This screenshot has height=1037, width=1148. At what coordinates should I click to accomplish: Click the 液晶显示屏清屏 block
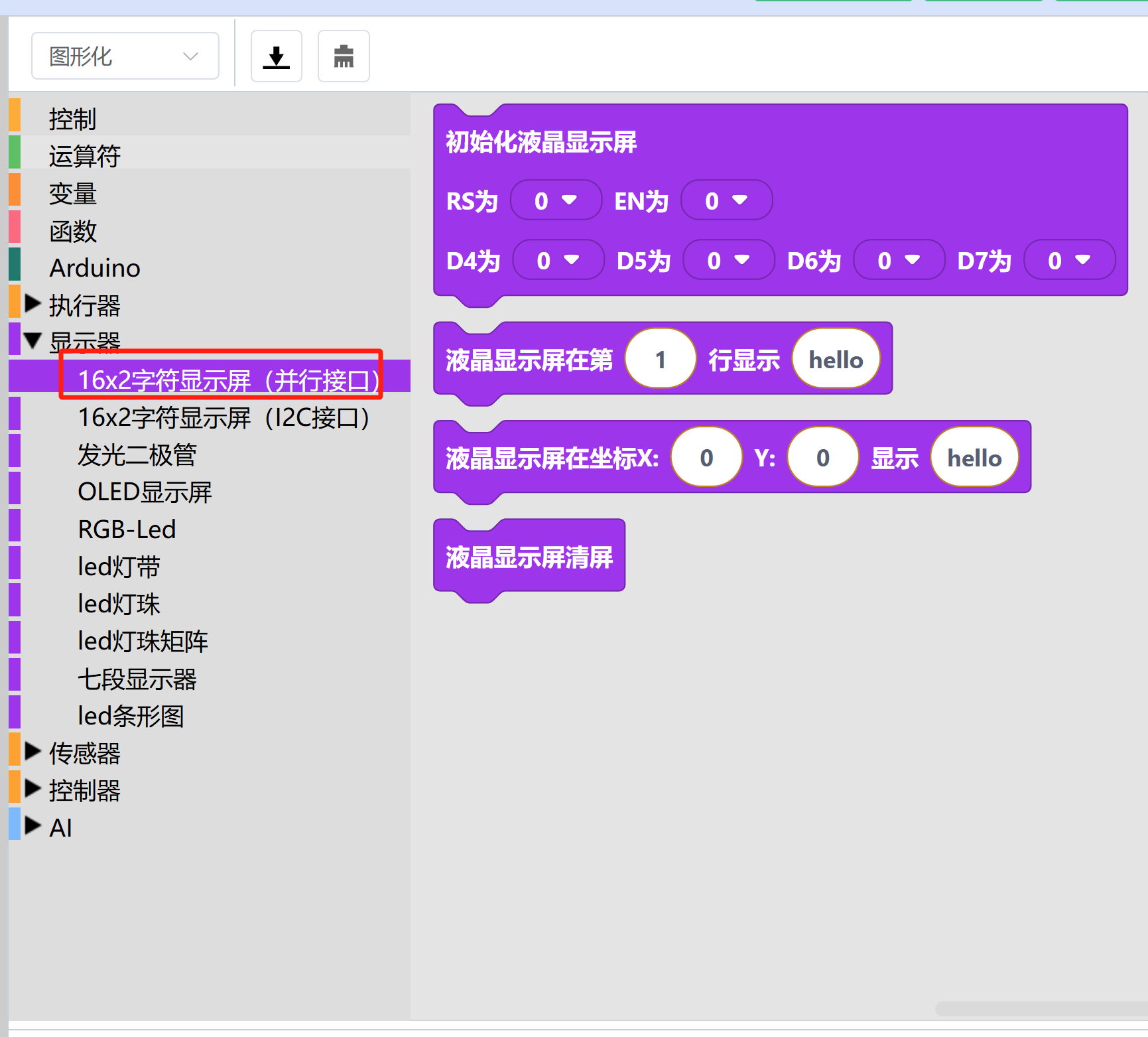(529, 557)
